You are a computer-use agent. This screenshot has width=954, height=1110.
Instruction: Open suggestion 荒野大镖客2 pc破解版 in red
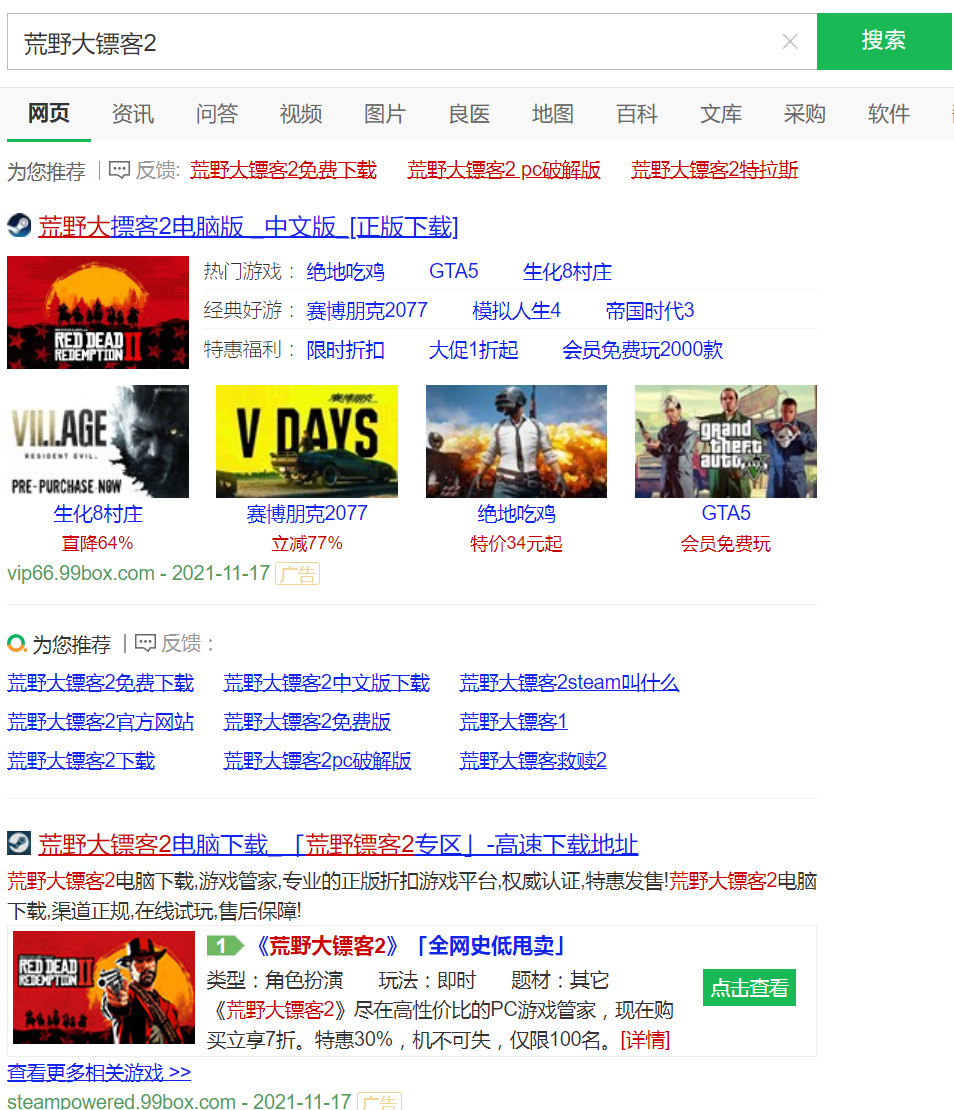tap(504, 170)
